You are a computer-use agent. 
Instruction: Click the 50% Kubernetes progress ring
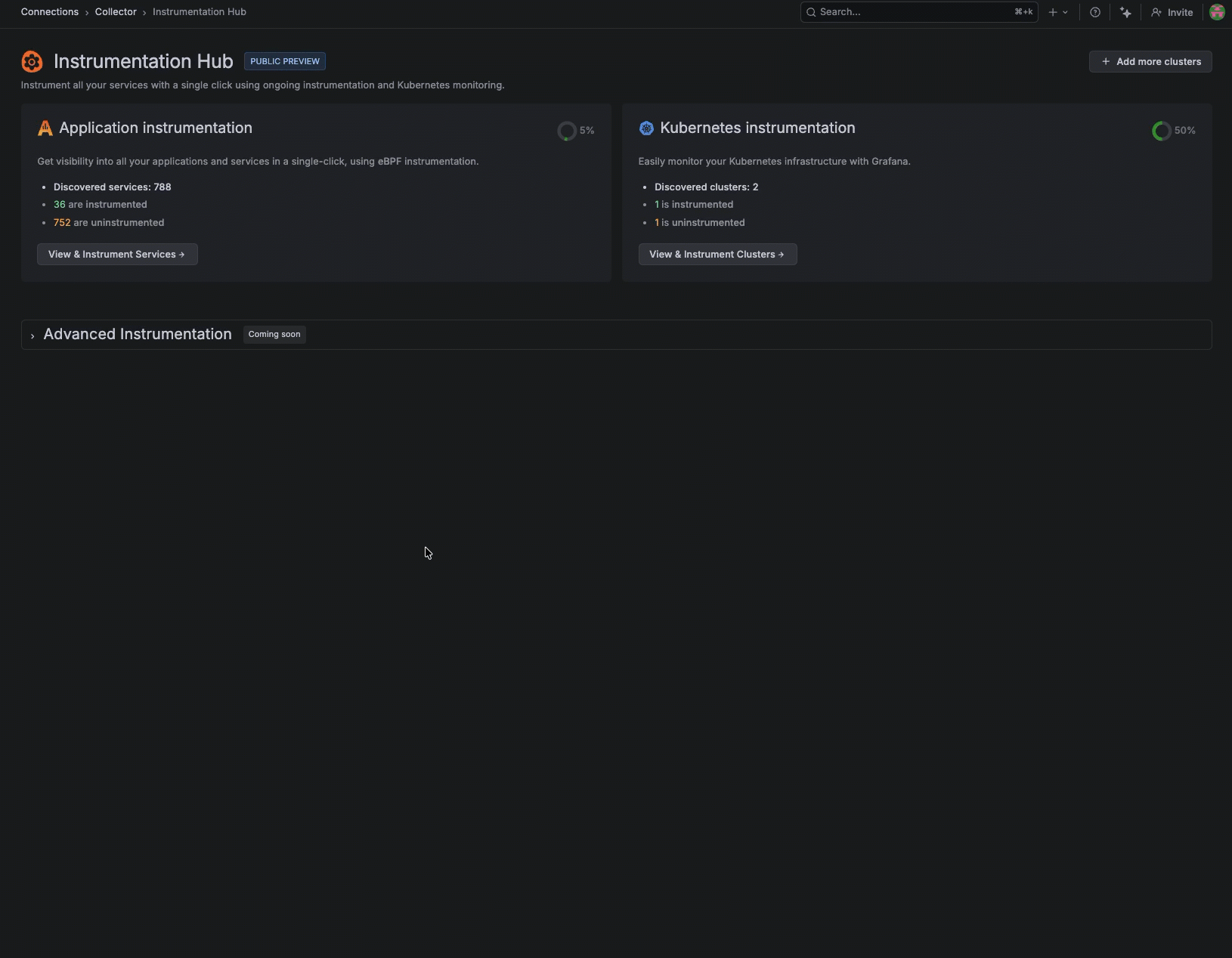[1160, 131]
